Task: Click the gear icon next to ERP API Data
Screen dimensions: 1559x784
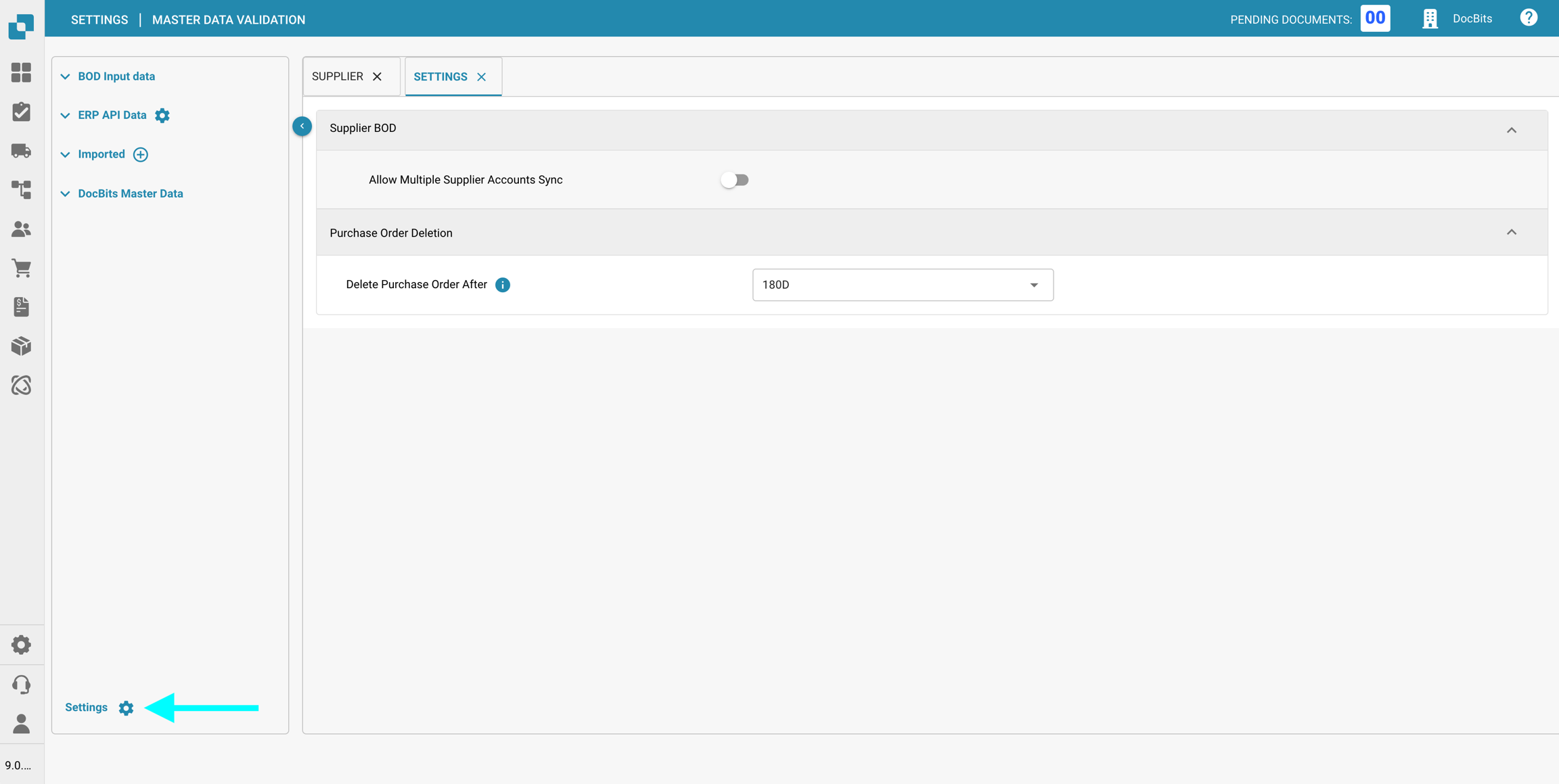Action: [x=162, y=116]
